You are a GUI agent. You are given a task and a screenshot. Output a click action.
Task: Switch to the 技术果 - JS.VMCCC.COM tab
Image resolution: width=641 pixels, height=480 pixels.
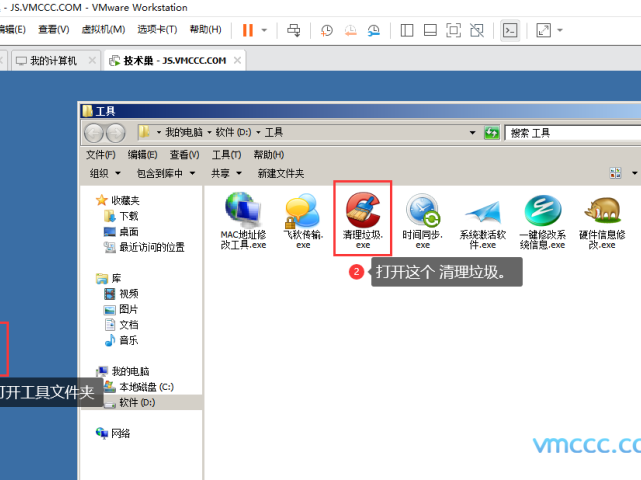175,61
